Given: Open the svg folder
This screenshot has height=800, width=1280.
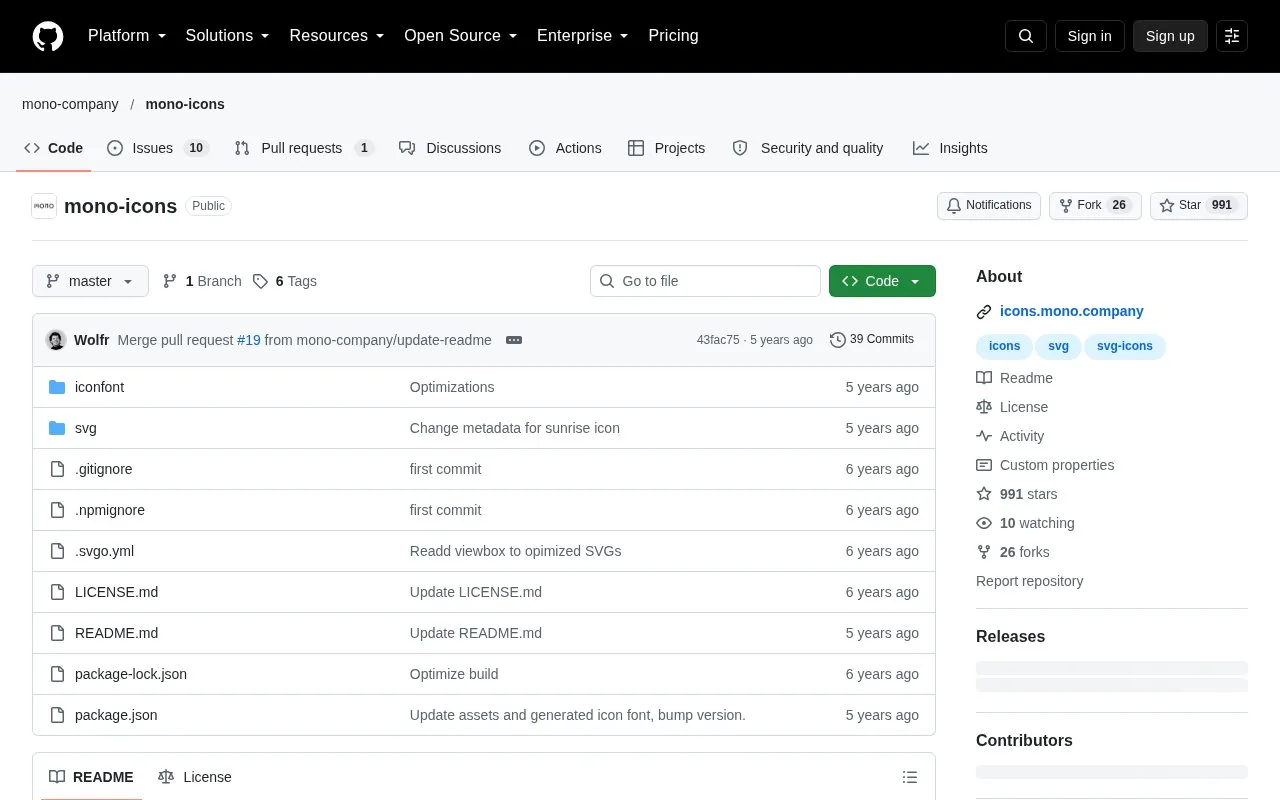Looking at the screenshot, I should coord(86,428).
